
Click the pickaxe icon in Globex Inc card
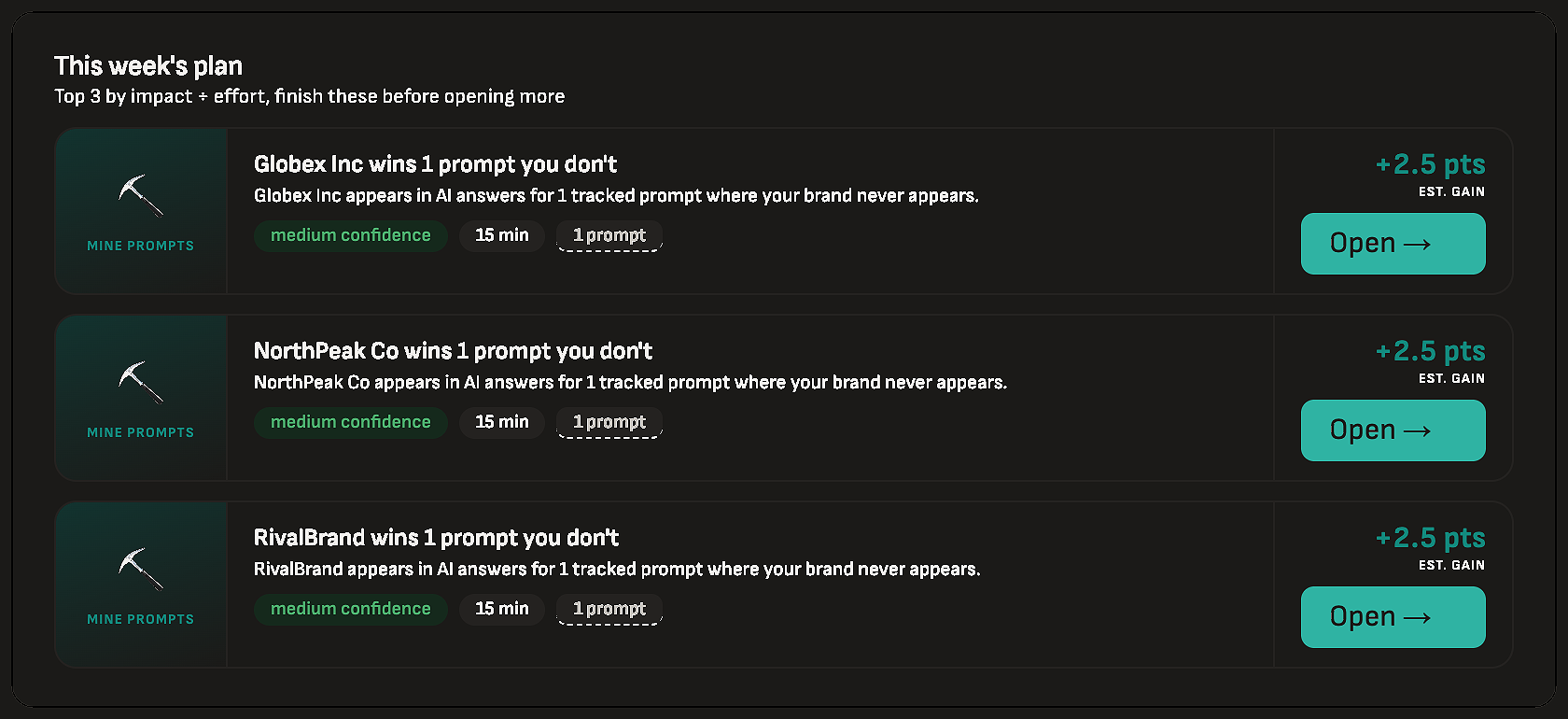click(x=141, y=195)
